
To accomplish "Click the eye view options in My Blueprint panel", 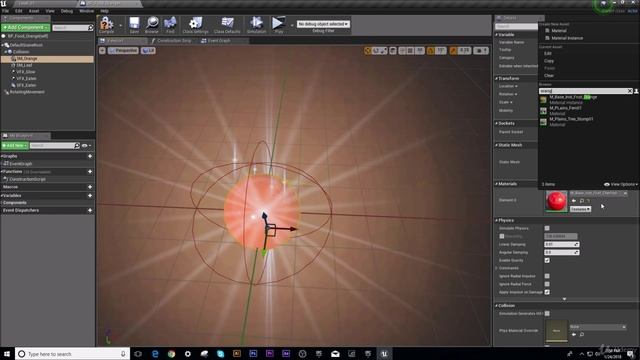I will (x=86, y=146).
